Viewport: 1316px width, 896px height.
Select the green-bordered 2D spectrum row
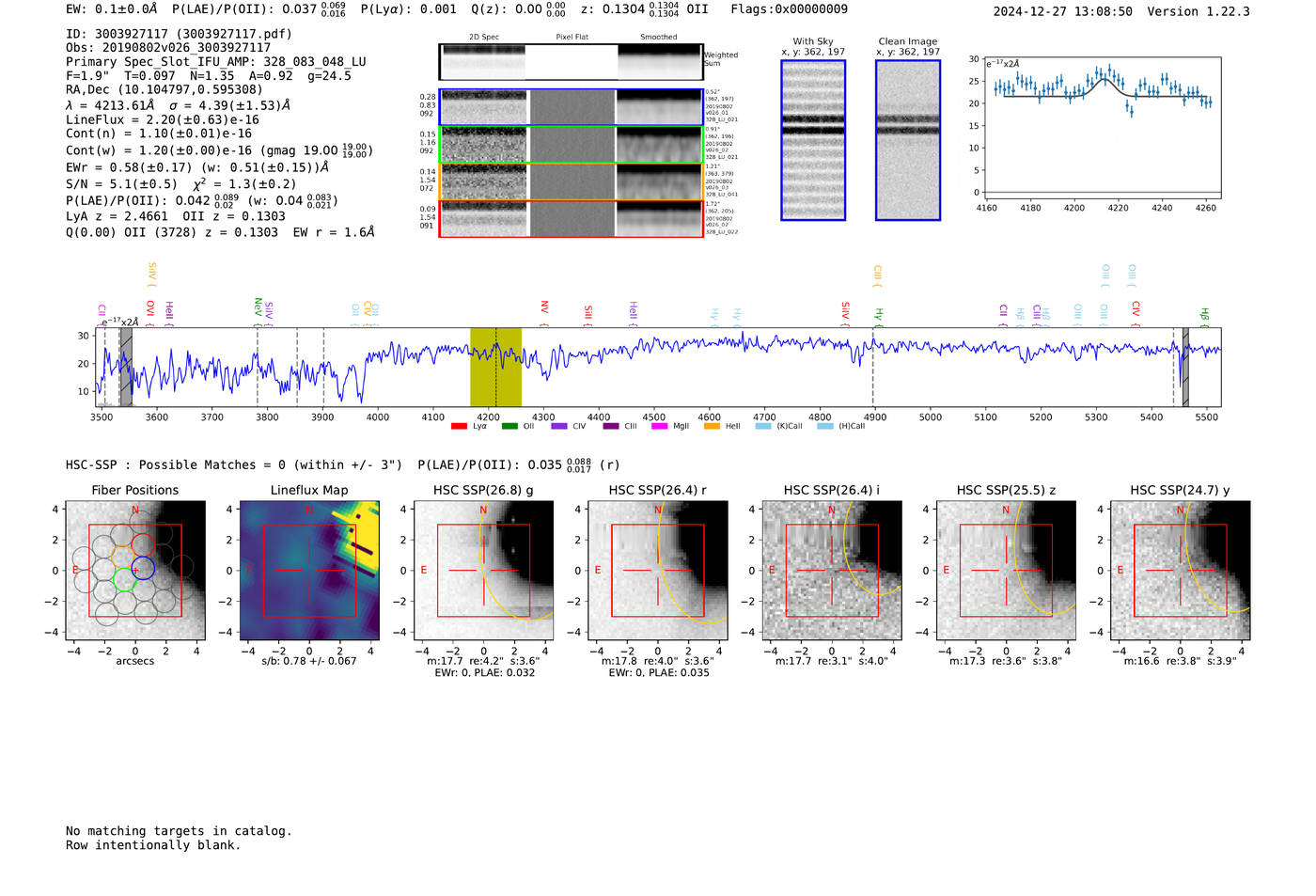(x=572, y=145)
